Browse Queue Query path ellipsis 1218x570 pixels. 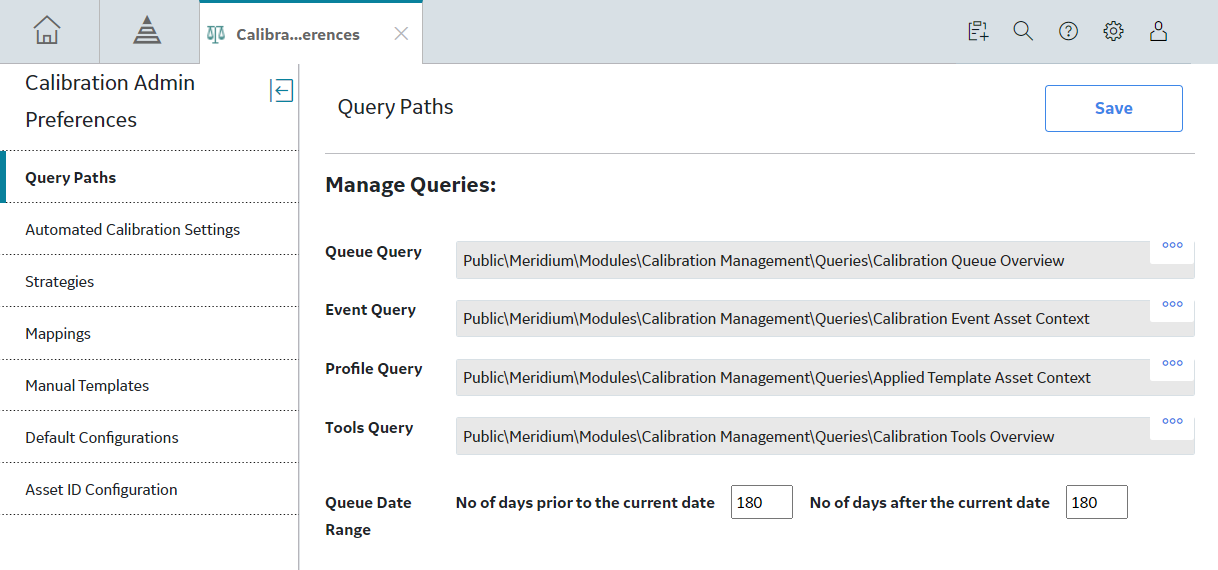click(1172, 245)
